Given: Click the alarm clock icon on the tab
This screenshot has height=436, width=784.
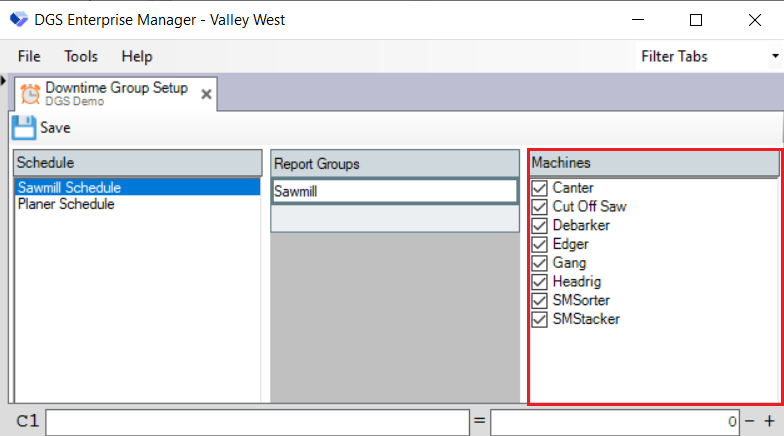Looking at the screenshot, I should [x=30, y=94].
